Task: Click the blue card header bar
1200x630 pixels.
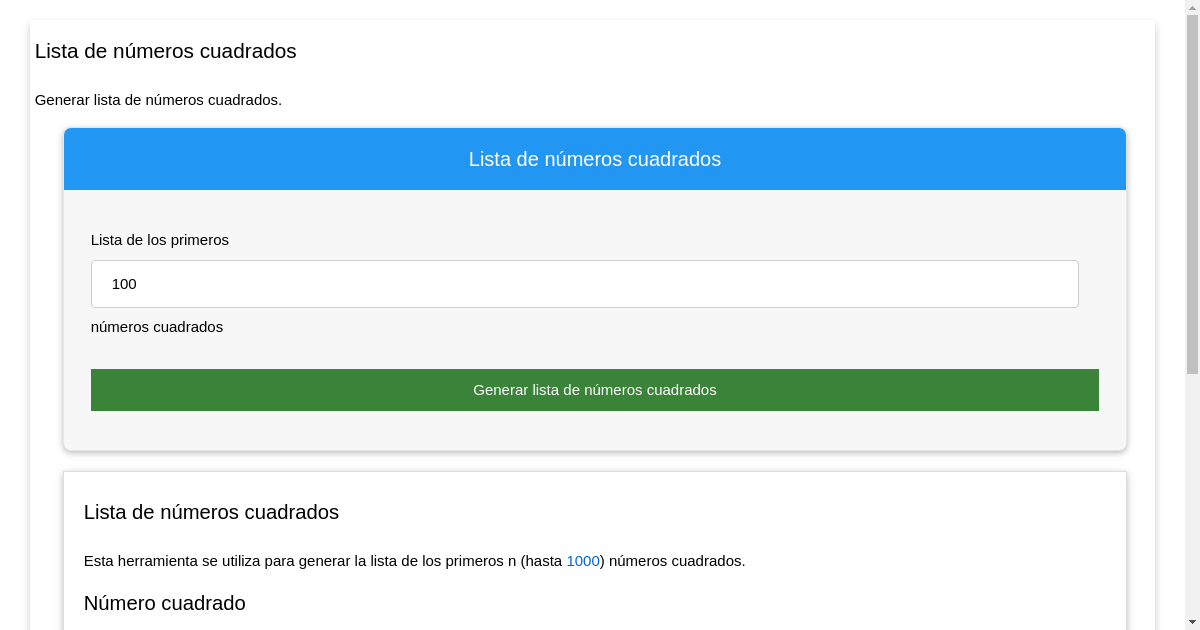Action: pos(595,159)
